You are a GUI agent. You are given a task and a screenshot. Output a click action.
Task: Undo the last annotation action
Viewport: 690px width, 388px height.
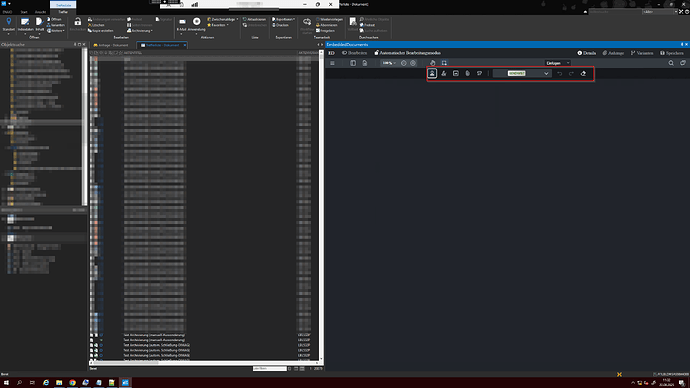(559, 73)
